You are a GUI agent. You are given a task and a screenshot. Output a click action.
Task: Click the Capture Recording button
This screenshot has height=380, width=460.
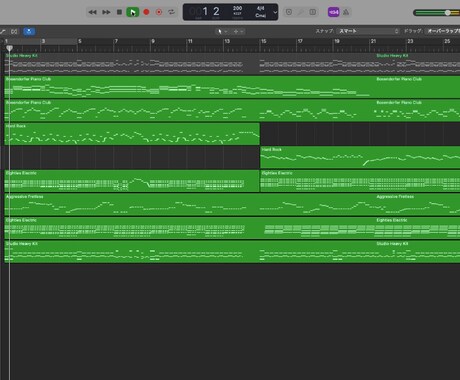click(159, 12)
